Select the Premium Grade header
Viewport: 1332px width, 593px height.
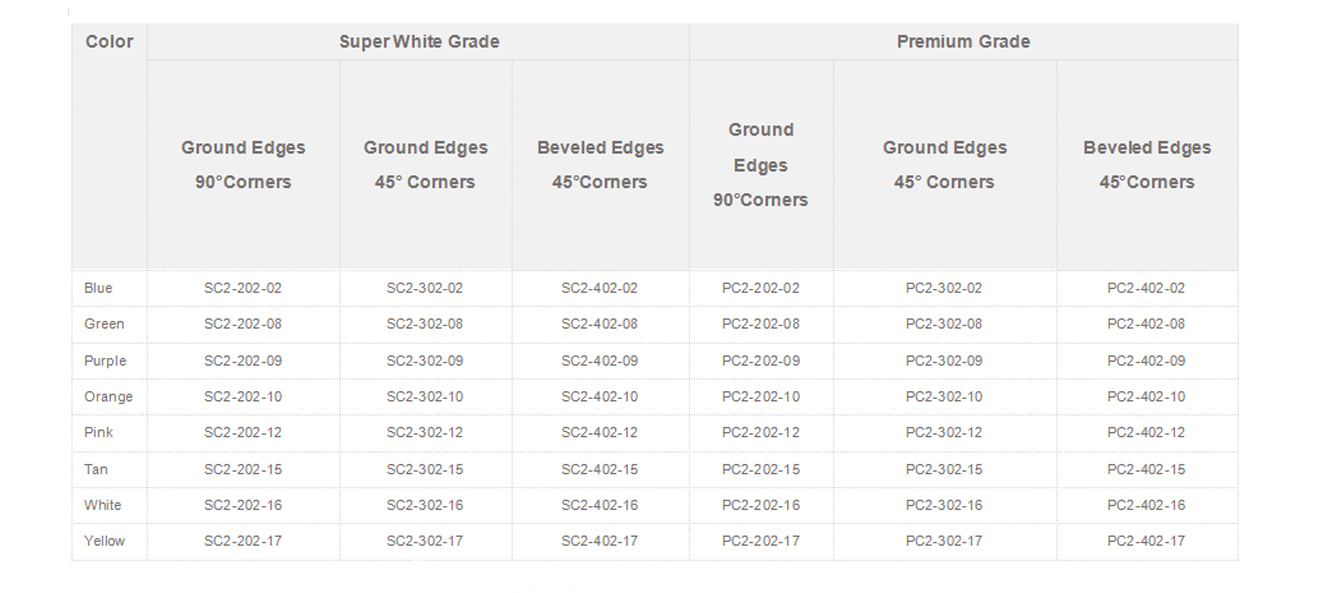[963, 41]
